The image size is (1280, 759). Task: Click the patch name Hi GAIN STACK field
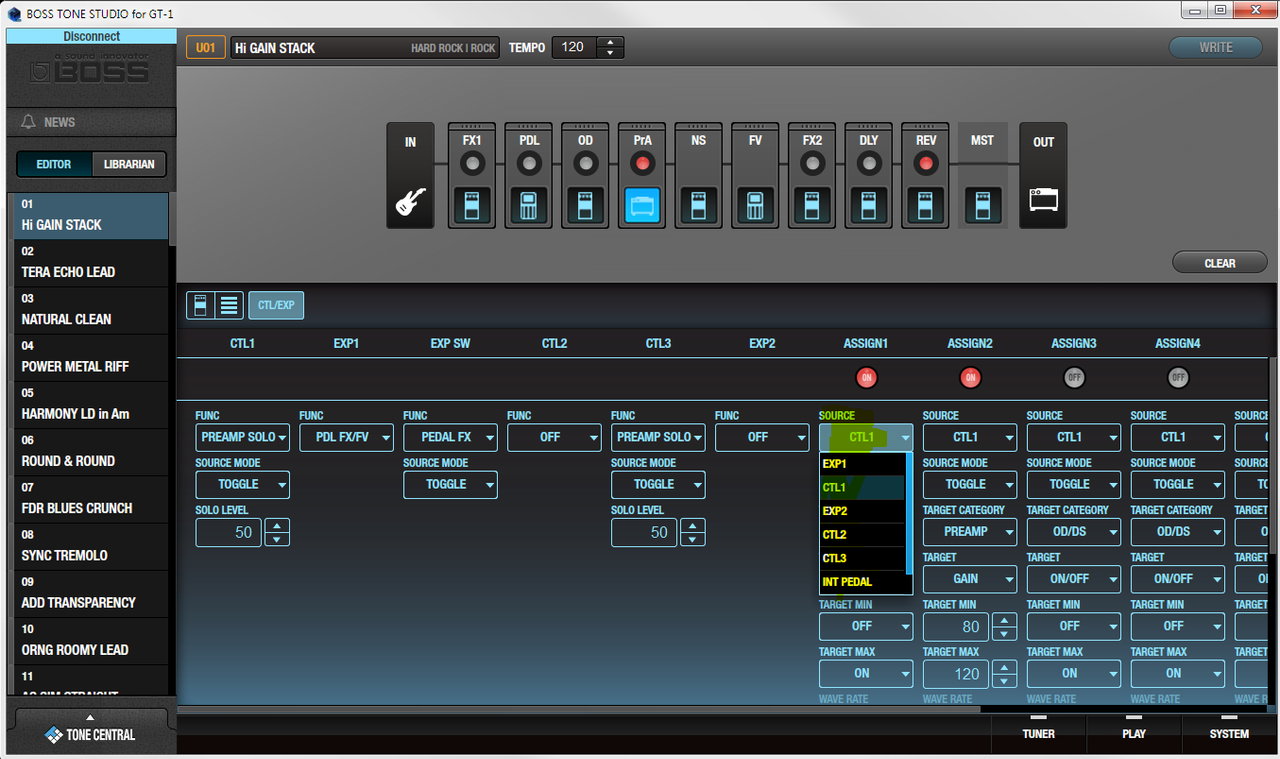tap(365, 47)
